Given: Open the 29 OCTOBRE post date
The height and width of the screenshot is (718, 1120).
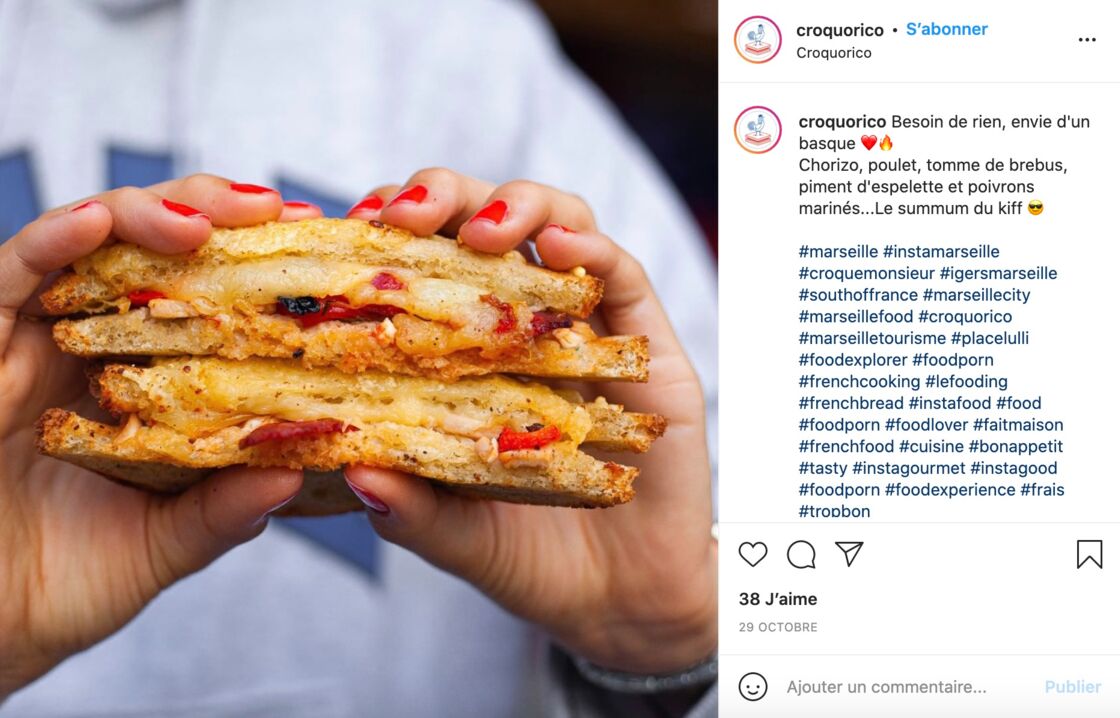Looking at the screenshot, I should tap(778, 627).
